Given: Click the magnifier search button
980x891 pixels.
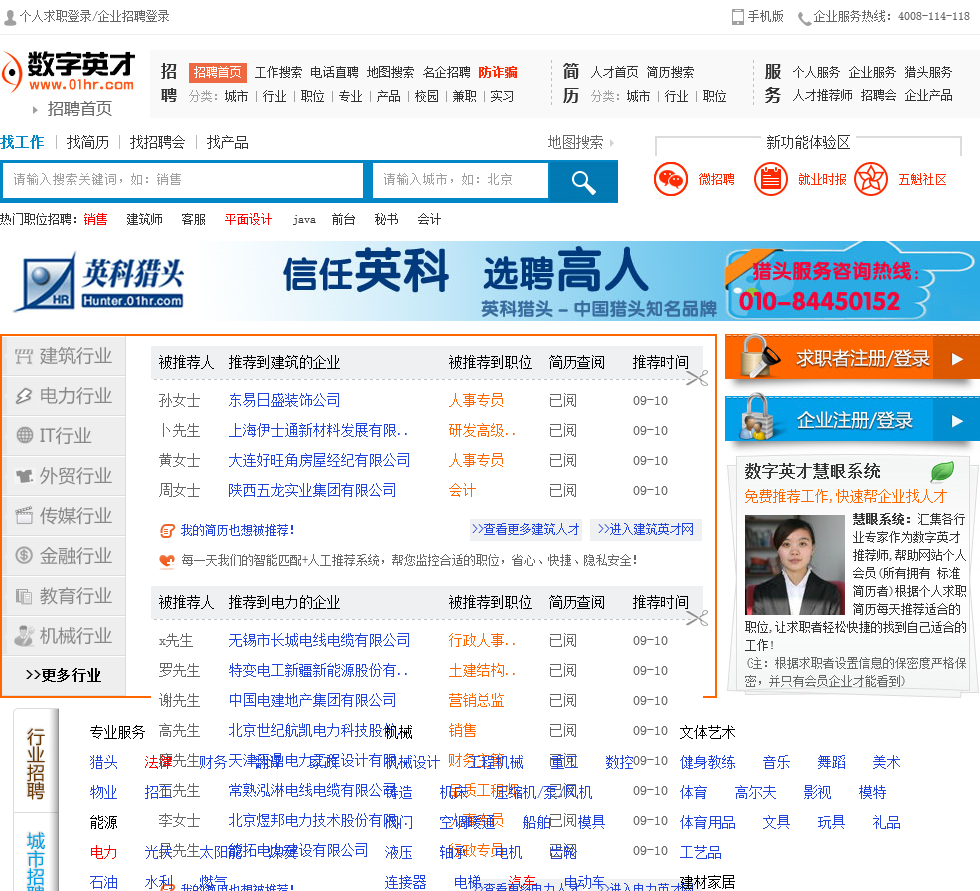Looking at the screenshot, I should click(583, 182).
